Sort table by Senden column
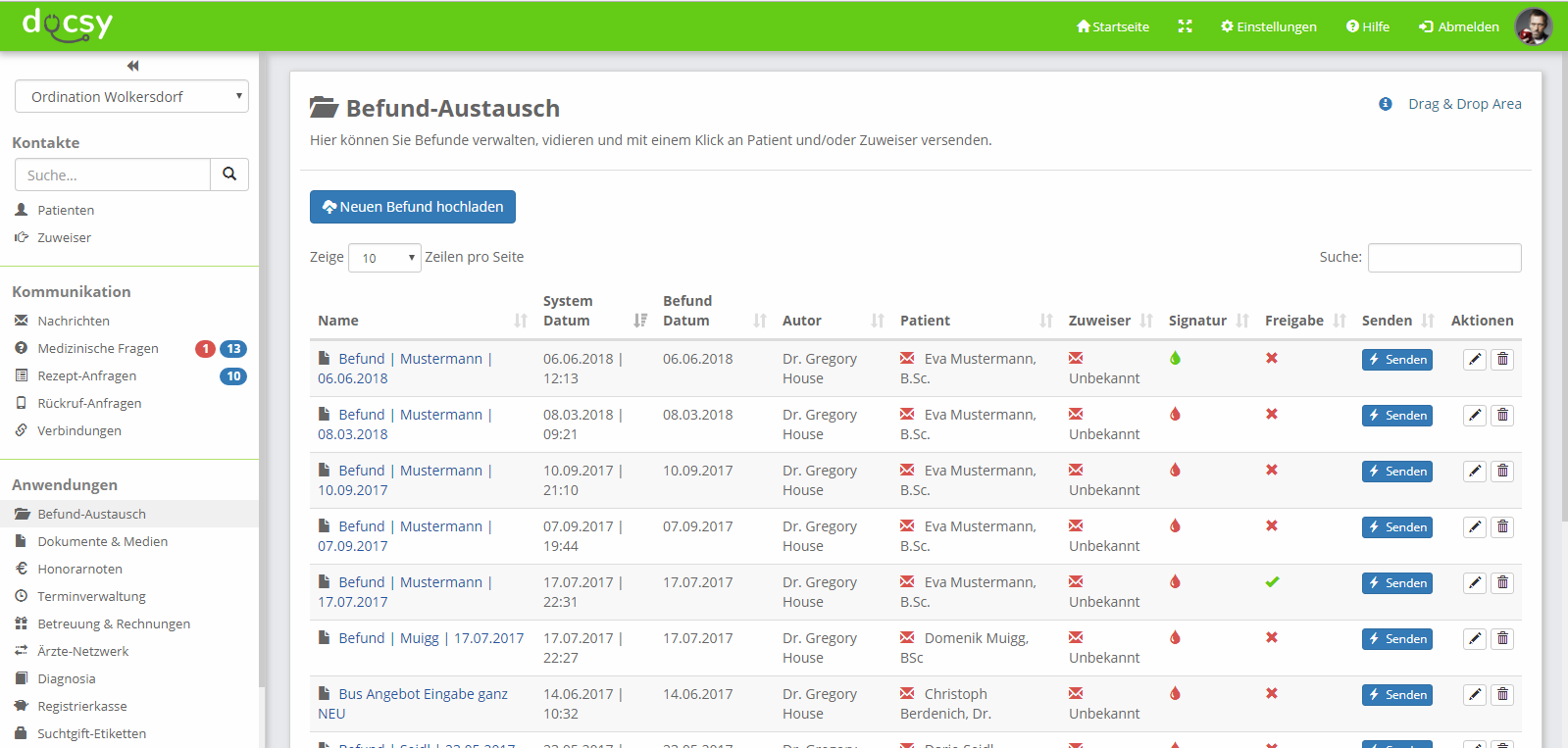 coord(1398,321)
